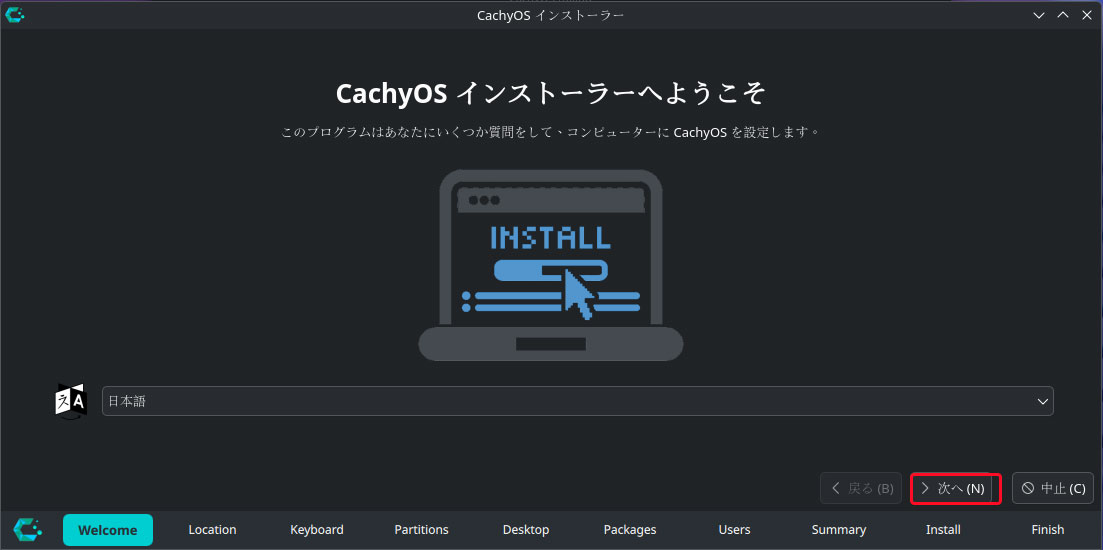Click the 中止 (C) cancel button
This screenshot has height=550, width=1103.
pyautogui.click(x=1053, y=488)
